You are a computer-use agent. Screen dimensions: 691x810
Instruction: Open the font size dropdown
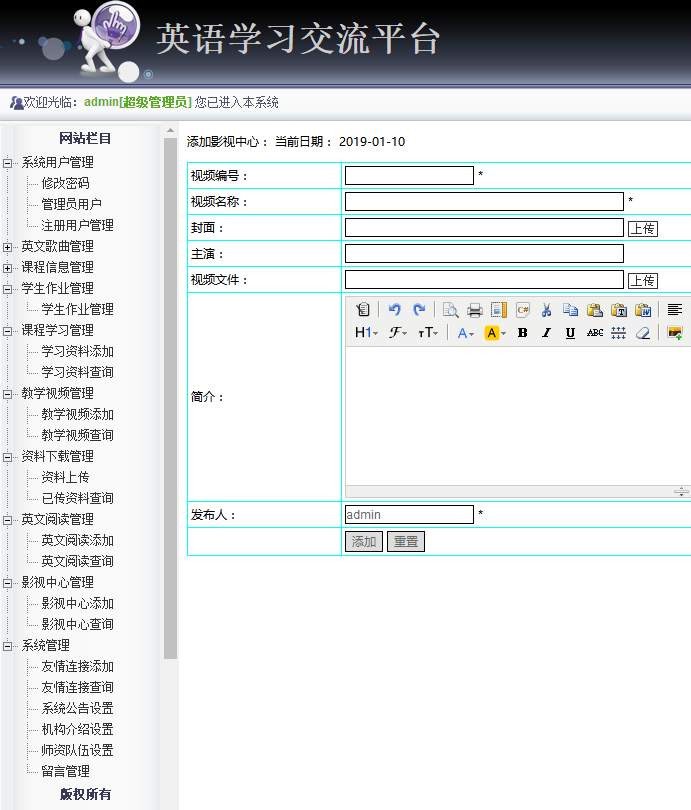(428, 333)
